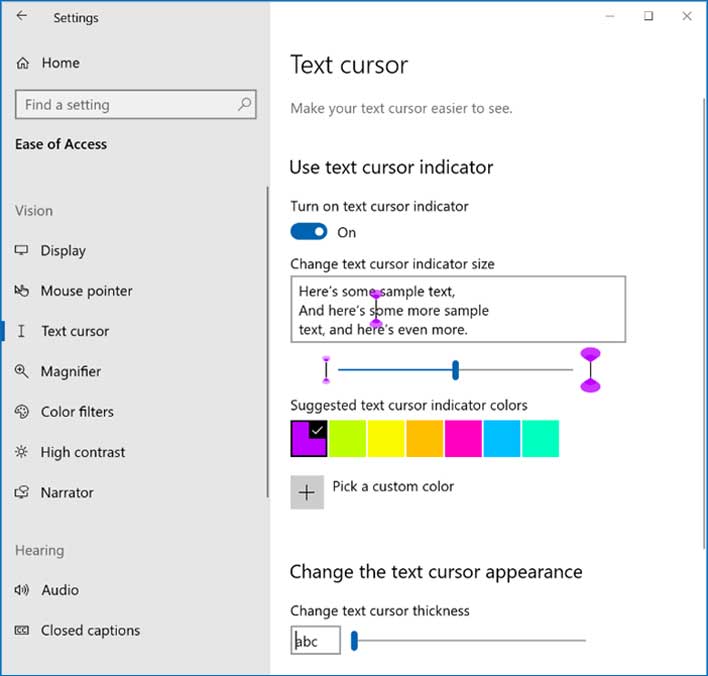Viewport: 708px width, 676px height.
Task: Click the Ease of Access heading
Action: click(x=61, y=144)
